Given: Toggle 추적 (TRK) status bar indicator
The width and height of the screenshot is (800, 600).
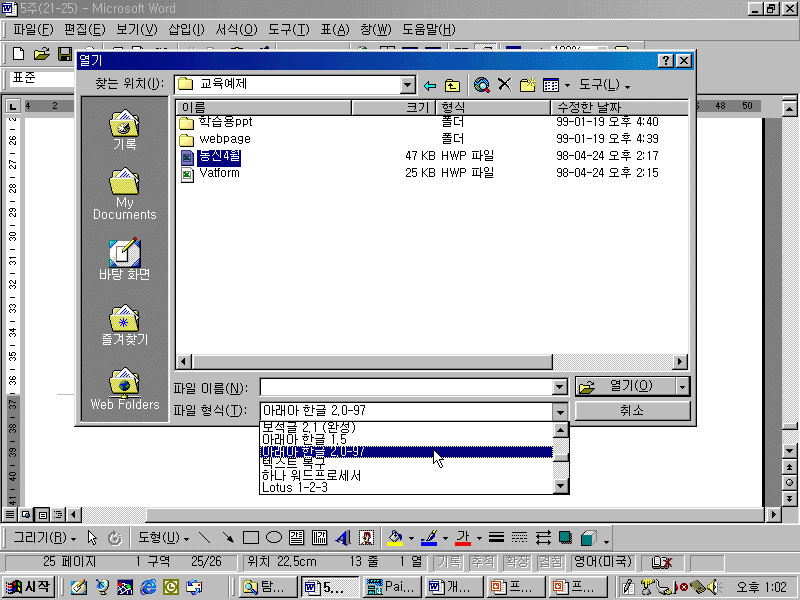Looking at the screenshot, I should (483, 562).
